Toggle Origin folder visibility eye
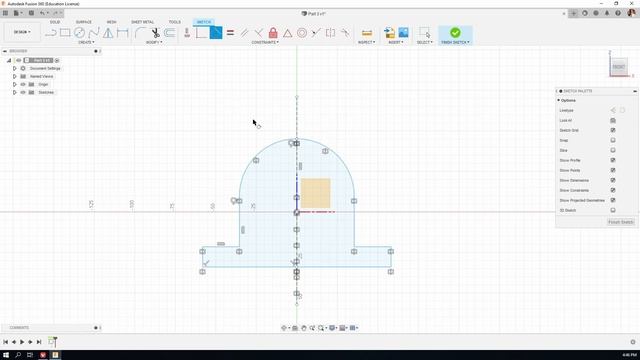Image resolution: width=640 pixels, height=360 pixels. point(23,84)
